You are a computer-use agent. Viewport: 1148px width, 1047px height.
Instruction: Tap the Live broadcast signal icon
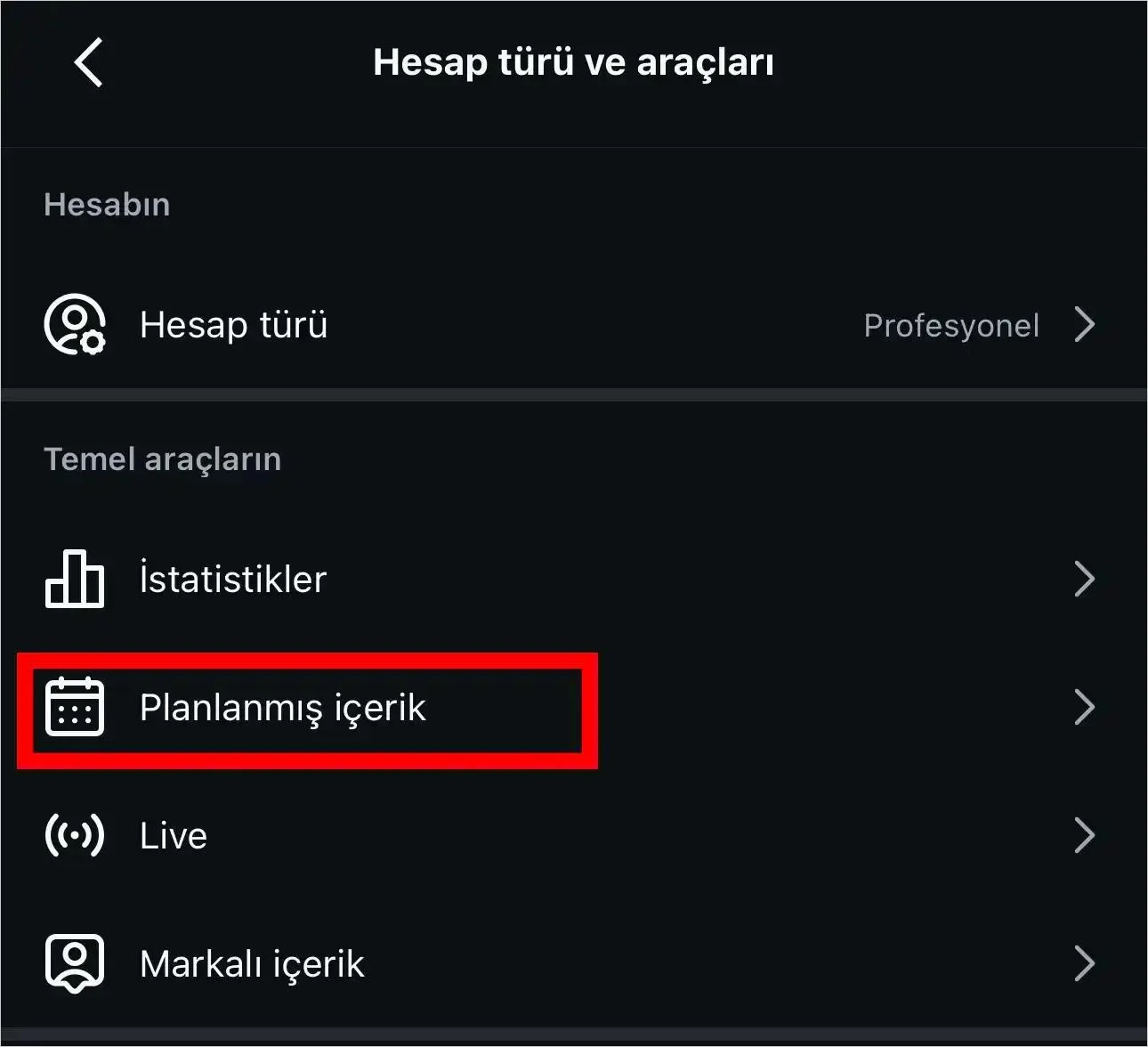(x=76, y=835)
